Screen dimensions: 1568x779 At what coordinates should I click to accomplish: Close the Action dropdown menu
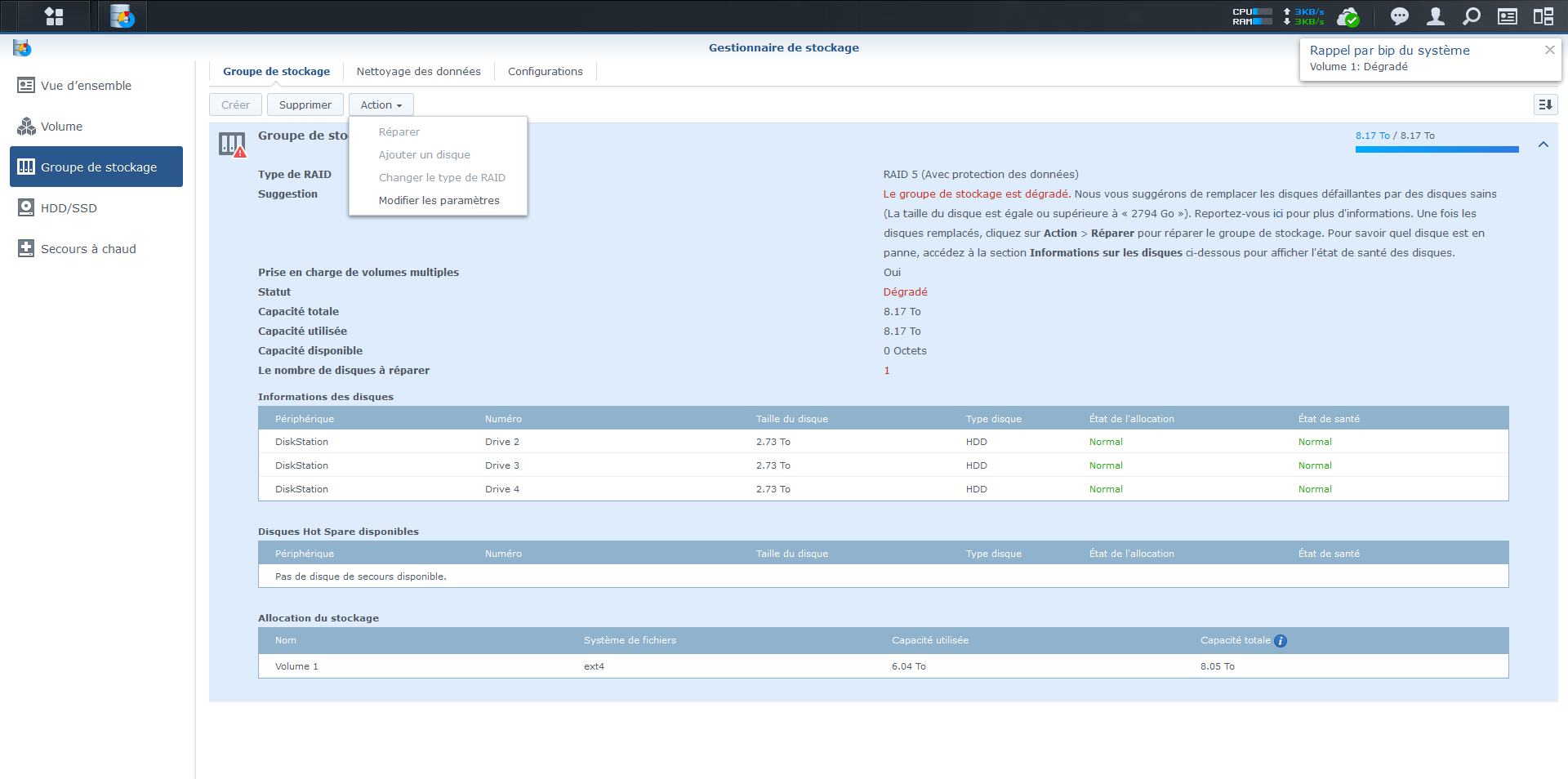[381, 105]
